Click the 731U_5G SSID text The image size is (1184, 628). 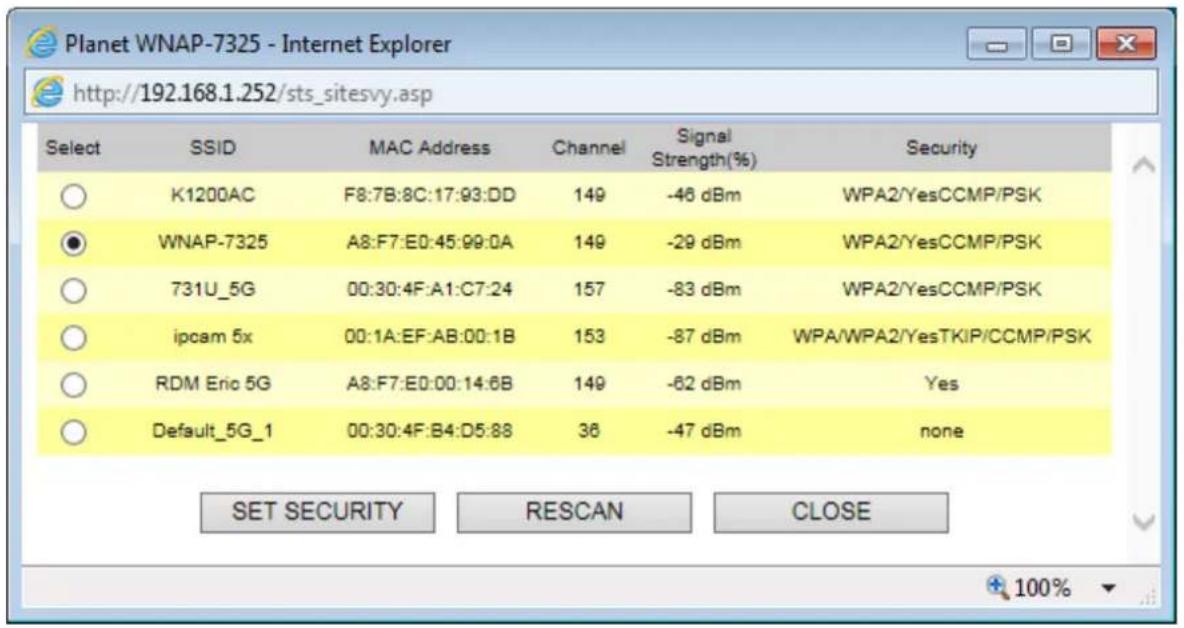tap(213, 290)
